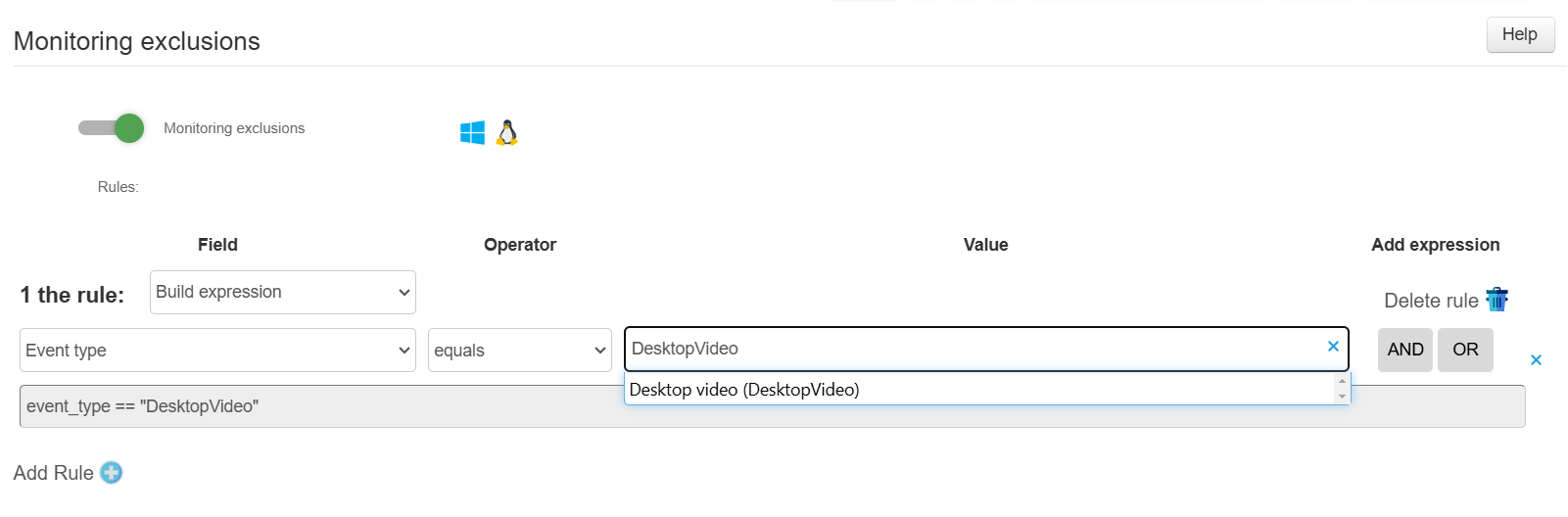
Task: Toggle the Monitoring exclusions switch off
Action: [x=112, y=128]
